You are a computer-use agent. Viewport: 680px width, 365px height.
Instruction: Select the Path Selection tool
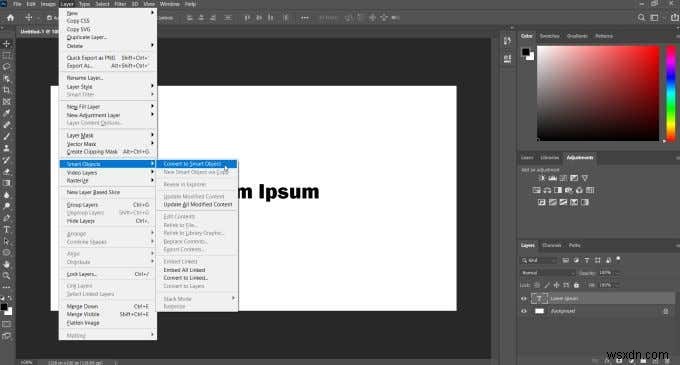pyautogui.click(x=7, y=241)
